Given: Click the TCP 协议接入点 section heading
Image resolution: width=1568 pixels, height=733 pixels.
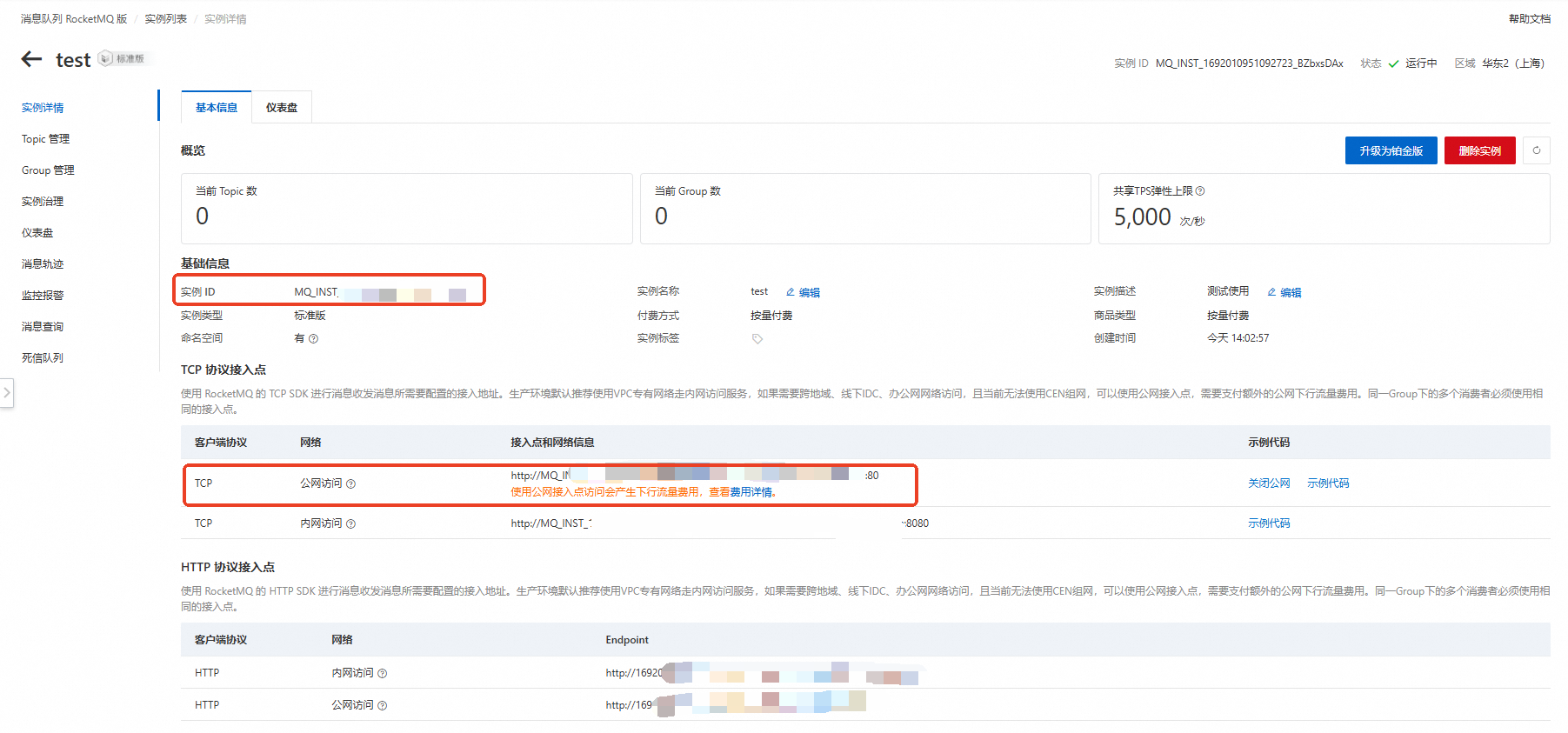Looking at the screenshot, I should 224,370.
